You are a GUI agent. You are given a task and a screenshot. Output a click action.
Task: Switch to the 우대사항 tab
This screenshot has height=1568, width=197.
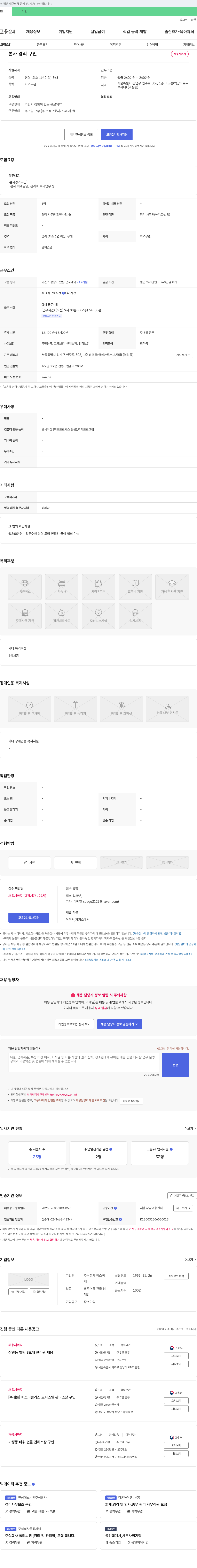coord(79,44)
